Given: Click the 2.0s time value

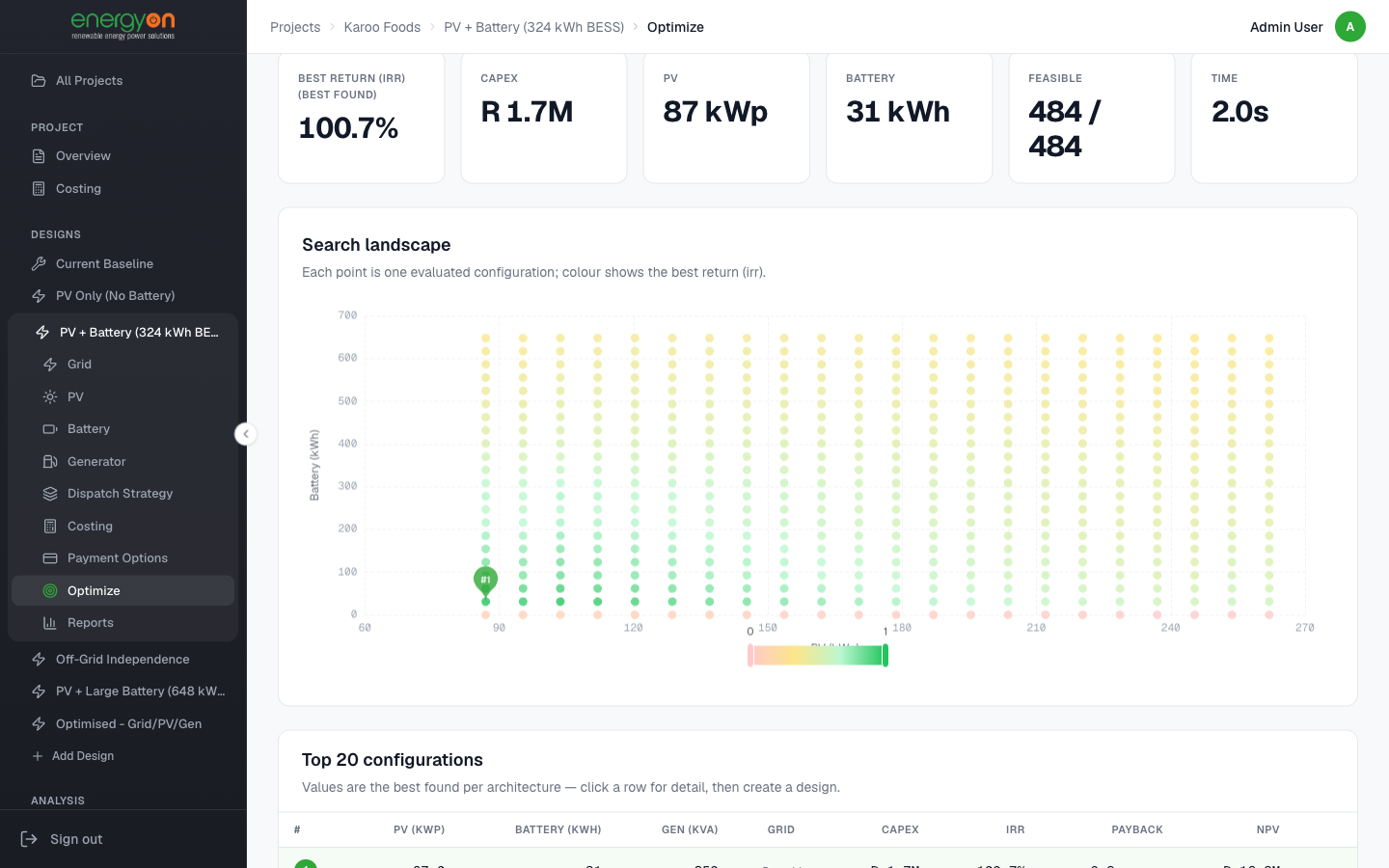Looking at the screenshot, I should point(1239,112).
